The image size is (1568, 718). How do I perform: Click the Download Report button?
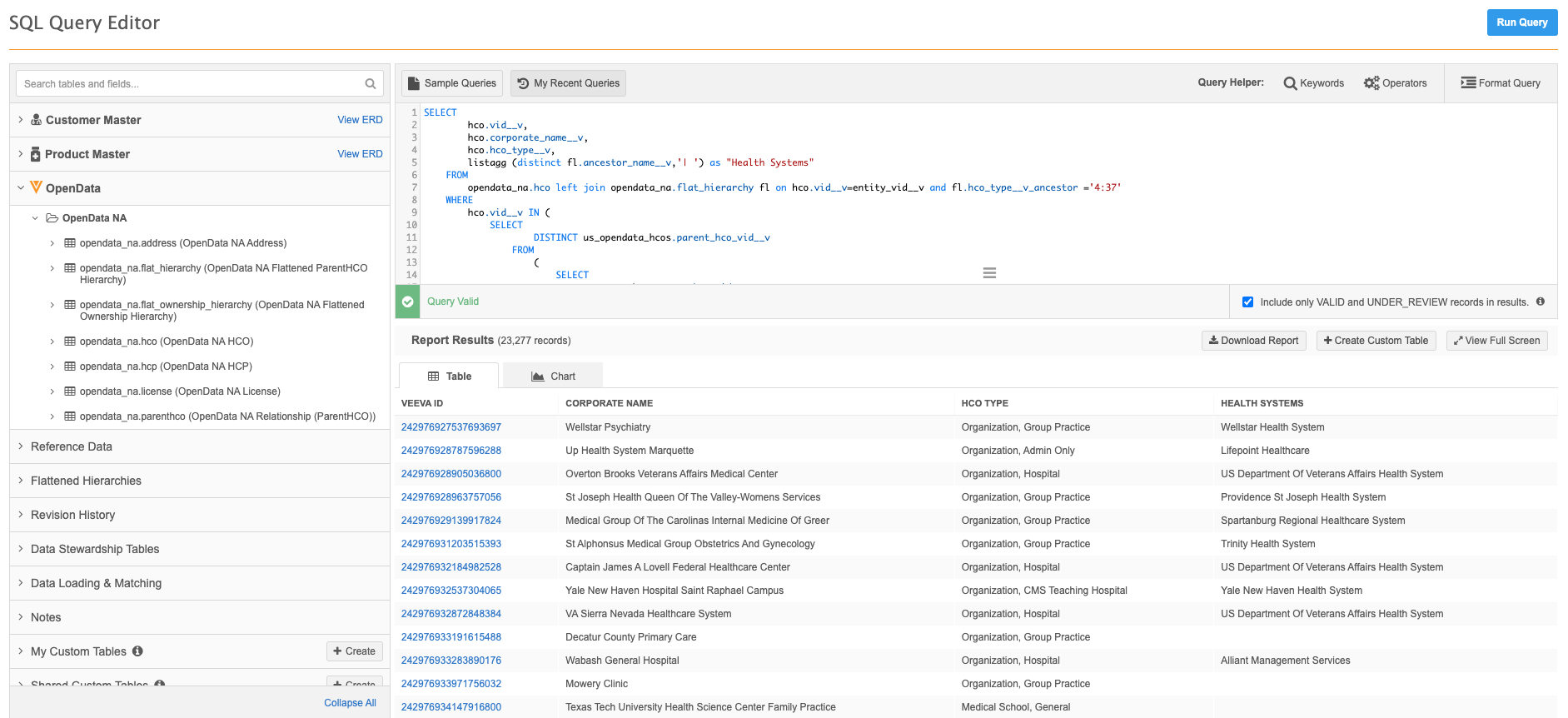1253,341
